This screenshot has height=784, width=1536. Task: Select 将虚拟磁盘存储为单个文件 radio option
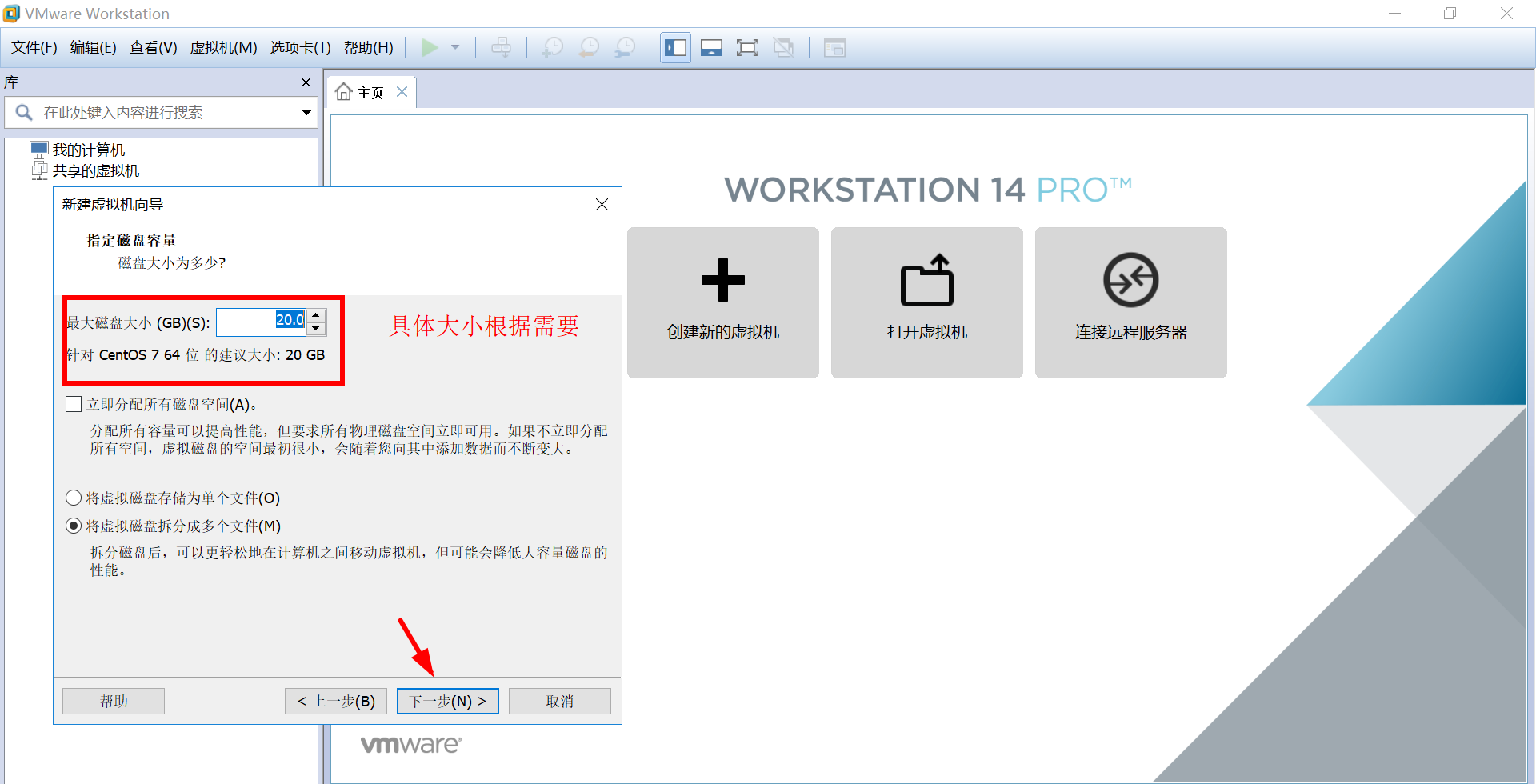click(x=74, y=498)
